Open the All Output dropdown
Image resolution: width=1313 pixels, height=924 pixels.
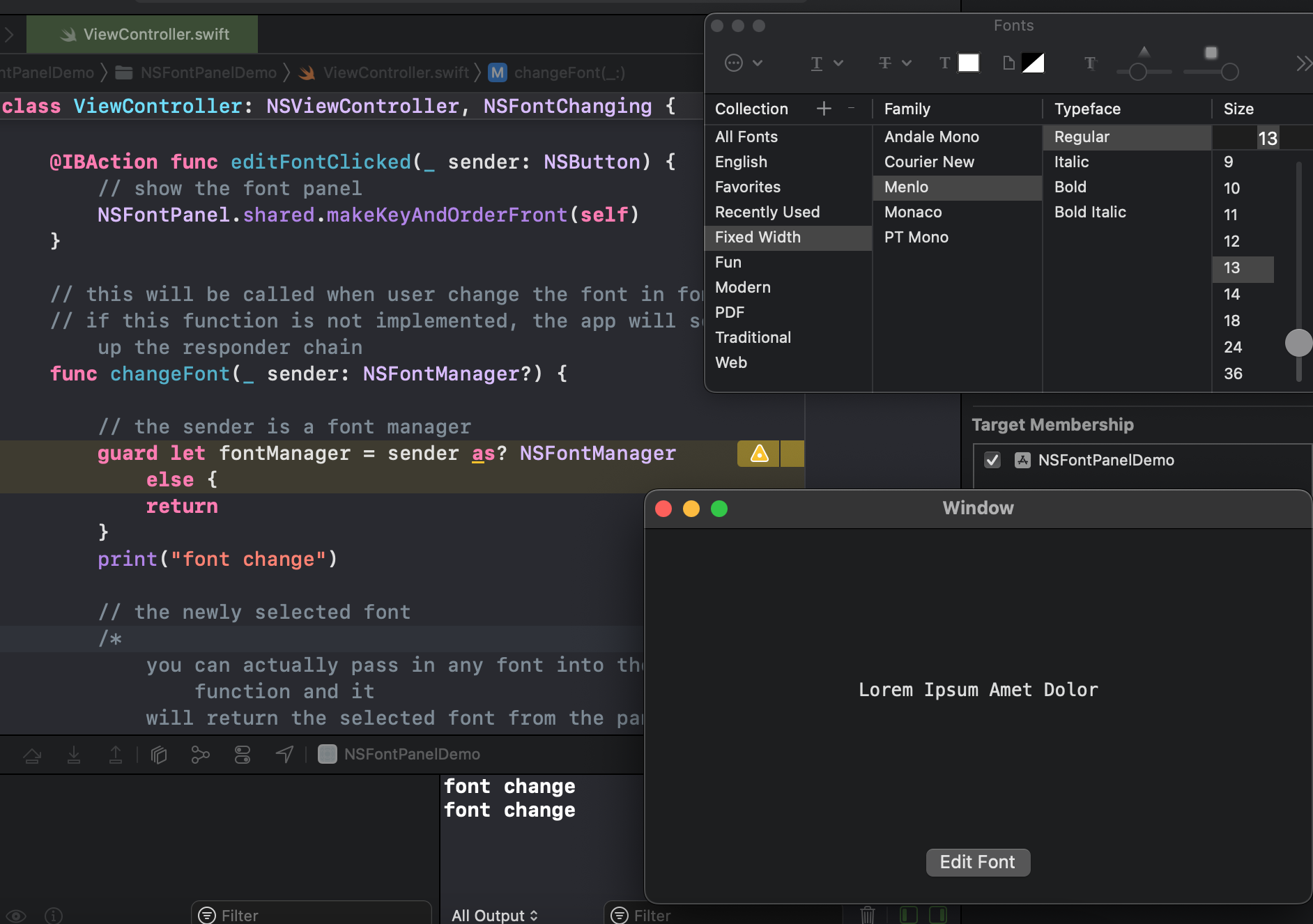tap(495, 916)
